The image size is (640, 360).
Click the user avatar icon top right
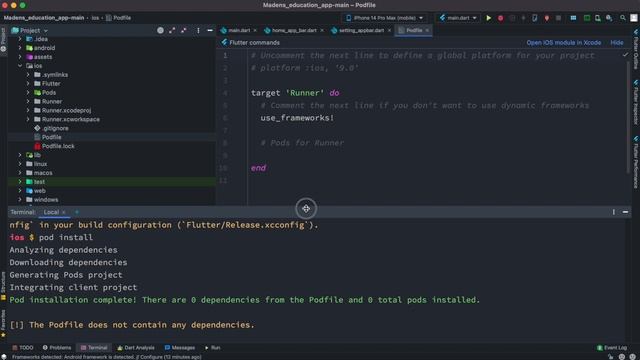634,18
